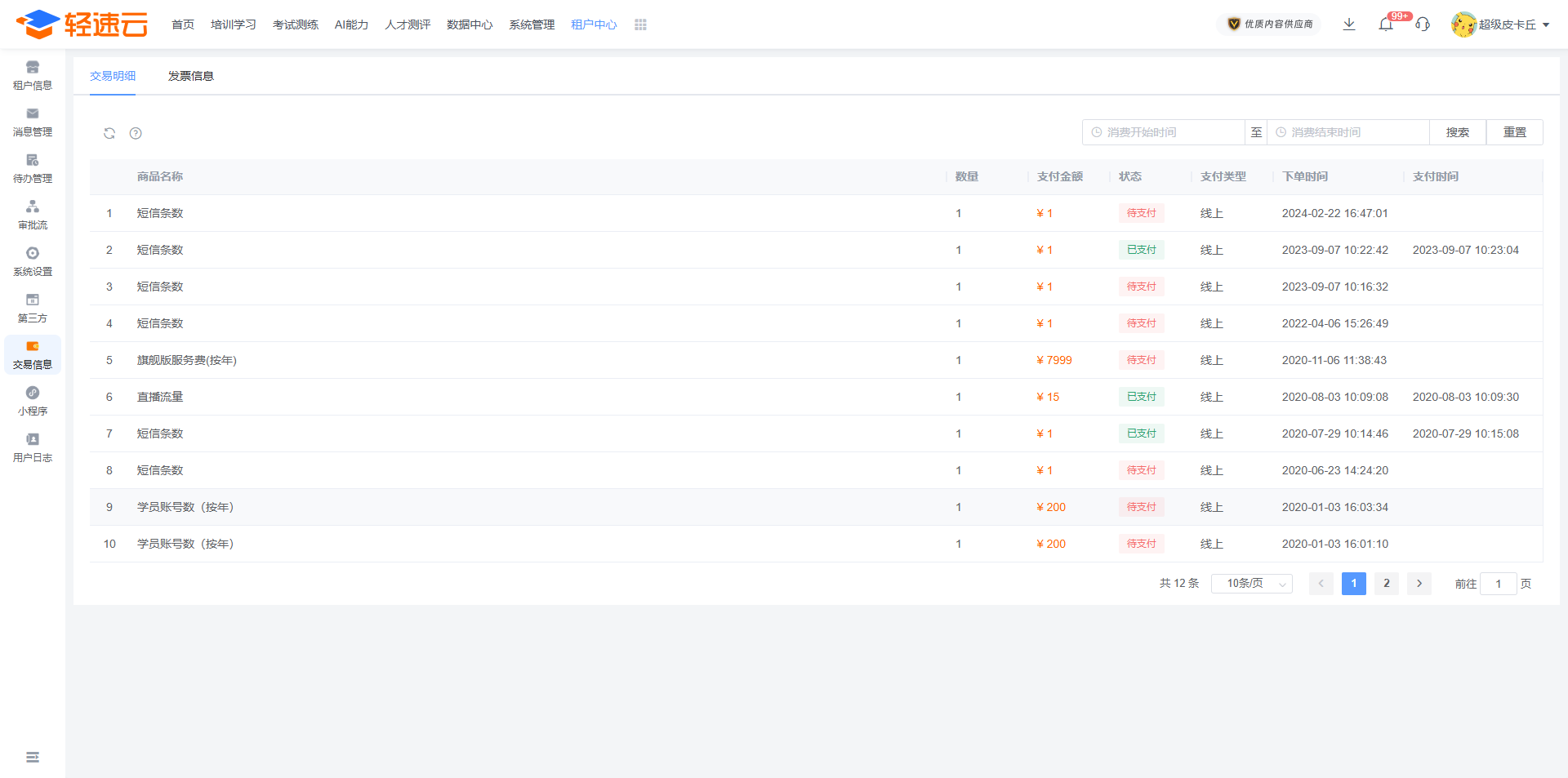Click the 重置 button
Image resolution: width=1568 pixels, height=778 pixels.
(x=1514, y=132)
